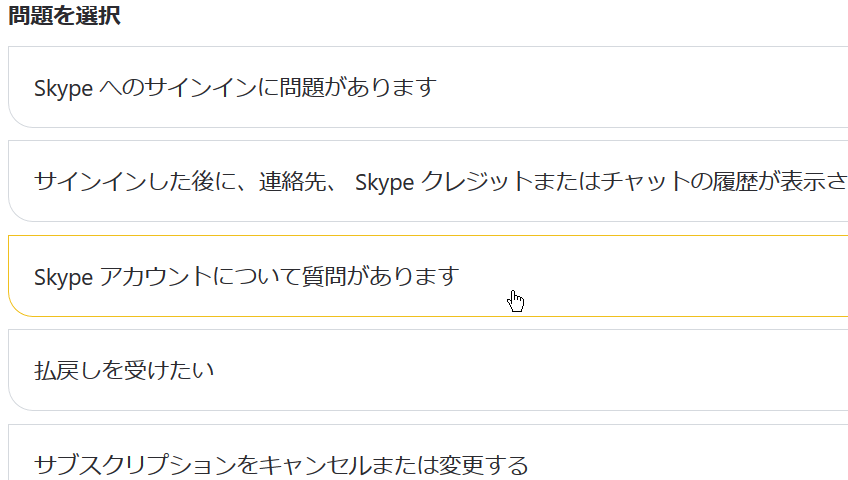
Task: Open the cancel or change subscription card
Action: tap(428, 452)
